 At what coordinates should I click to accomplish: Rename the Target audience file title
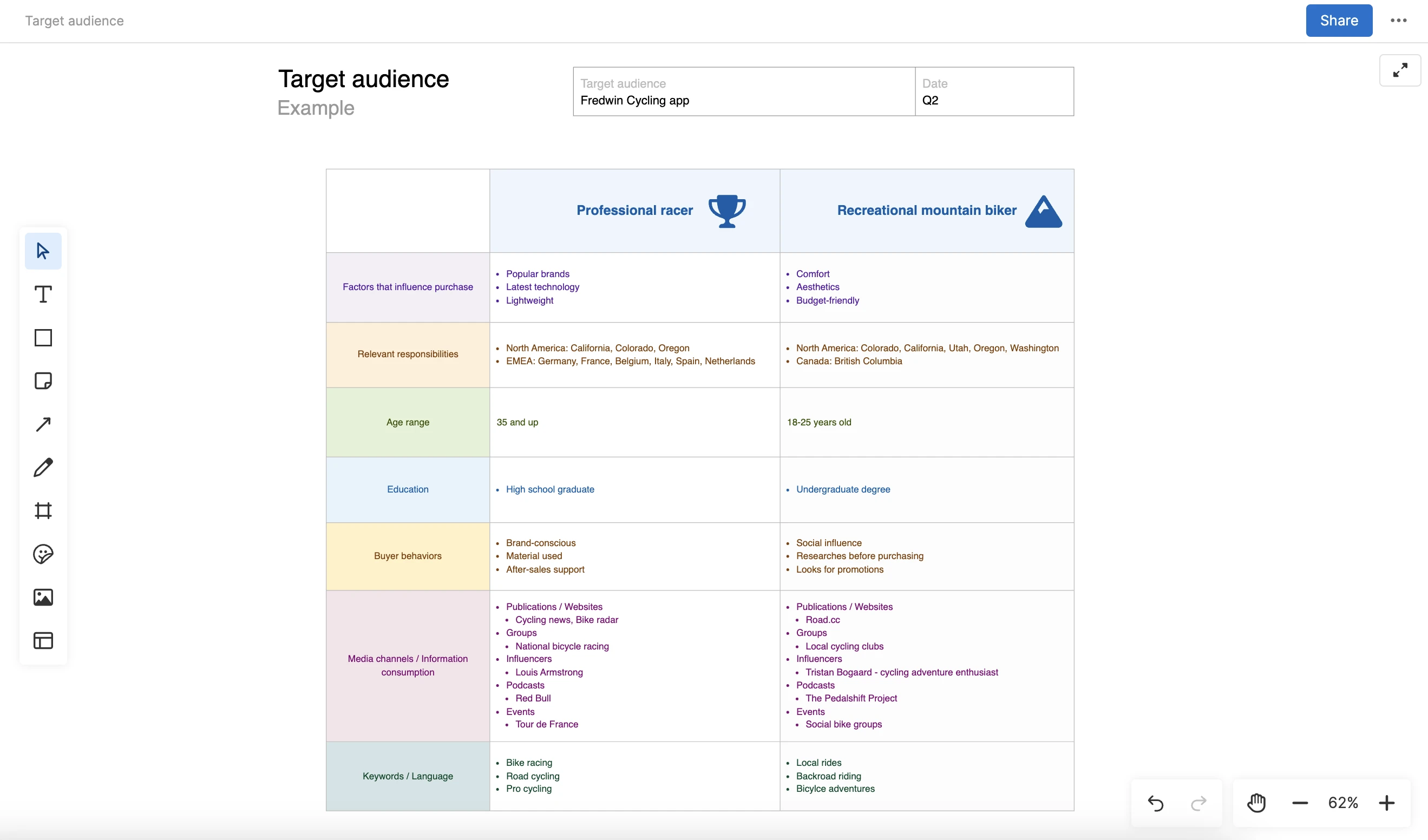74,21
